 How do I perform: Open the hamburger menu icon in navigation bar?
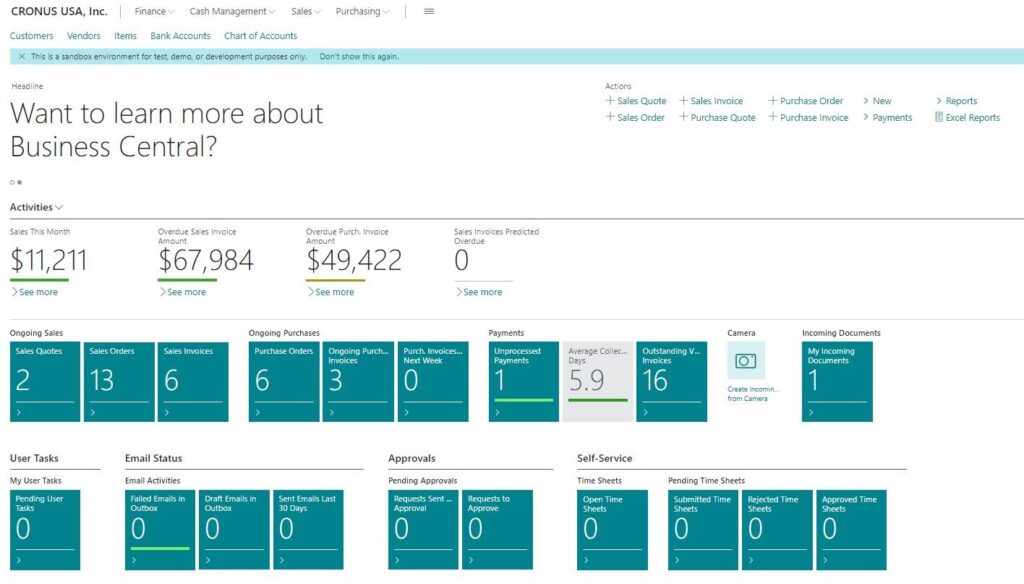(429, 11)
